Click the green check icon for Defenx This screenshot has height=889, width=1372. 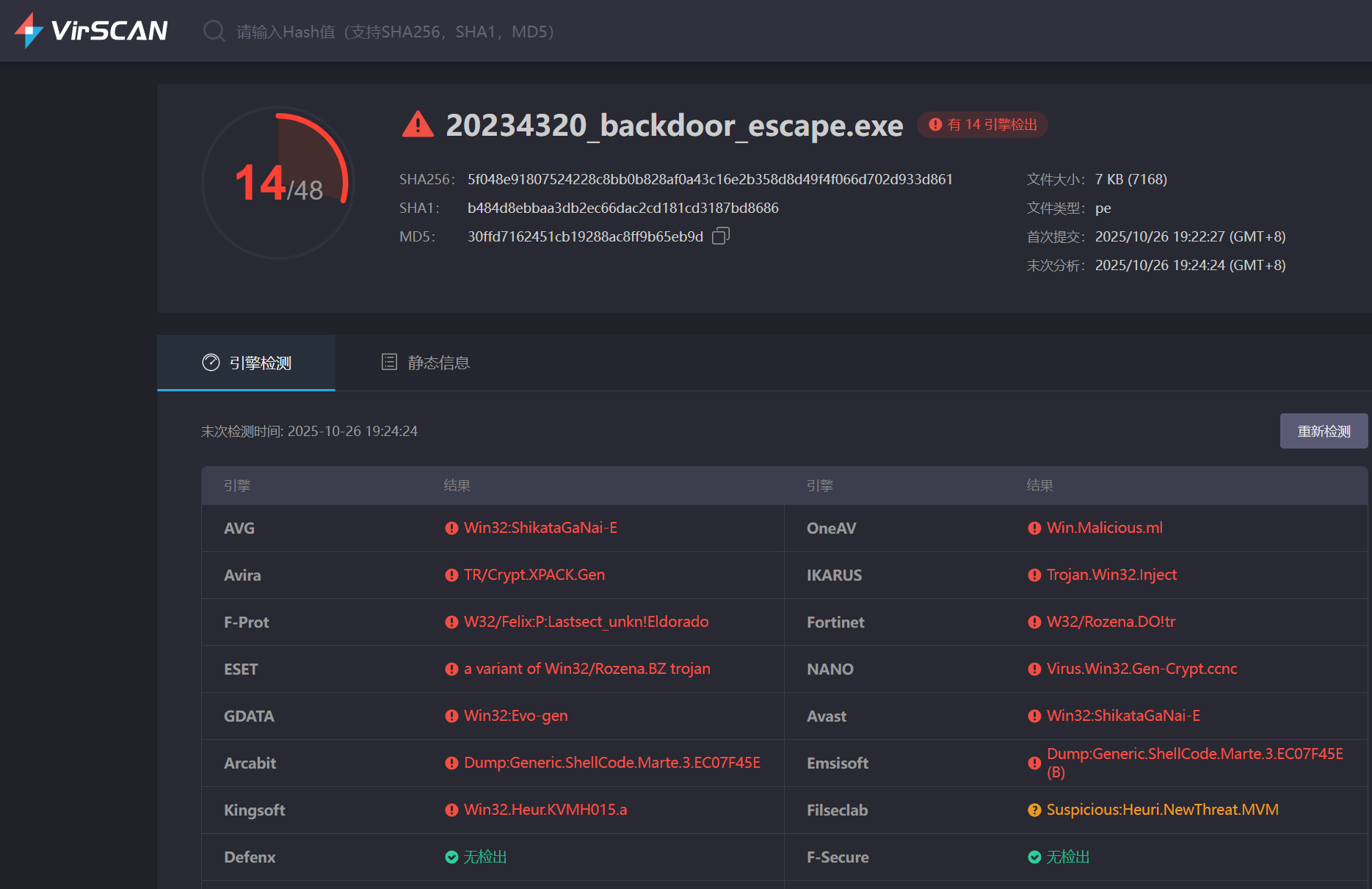click(x=451, y=857)
